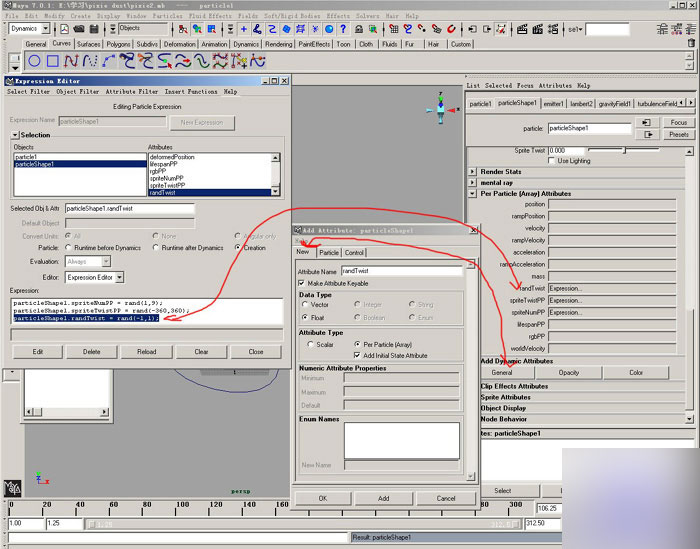This screenshot has width=700, height=549.
Task: Click the render current frame clapboard icon
Action: [522, 29]
